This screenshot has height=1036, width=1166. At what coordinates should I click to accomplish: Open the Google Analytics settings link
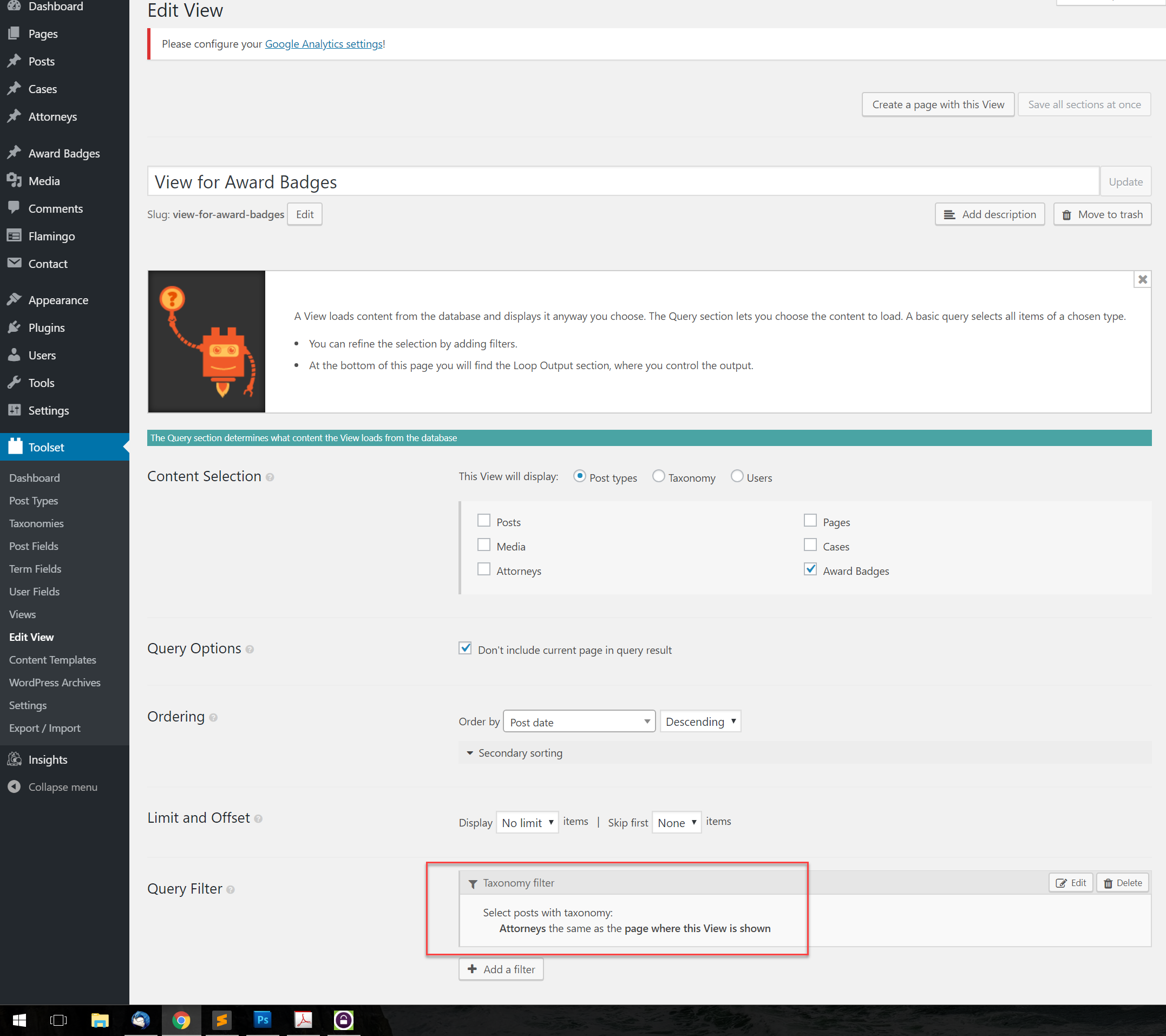click(324, 44)
